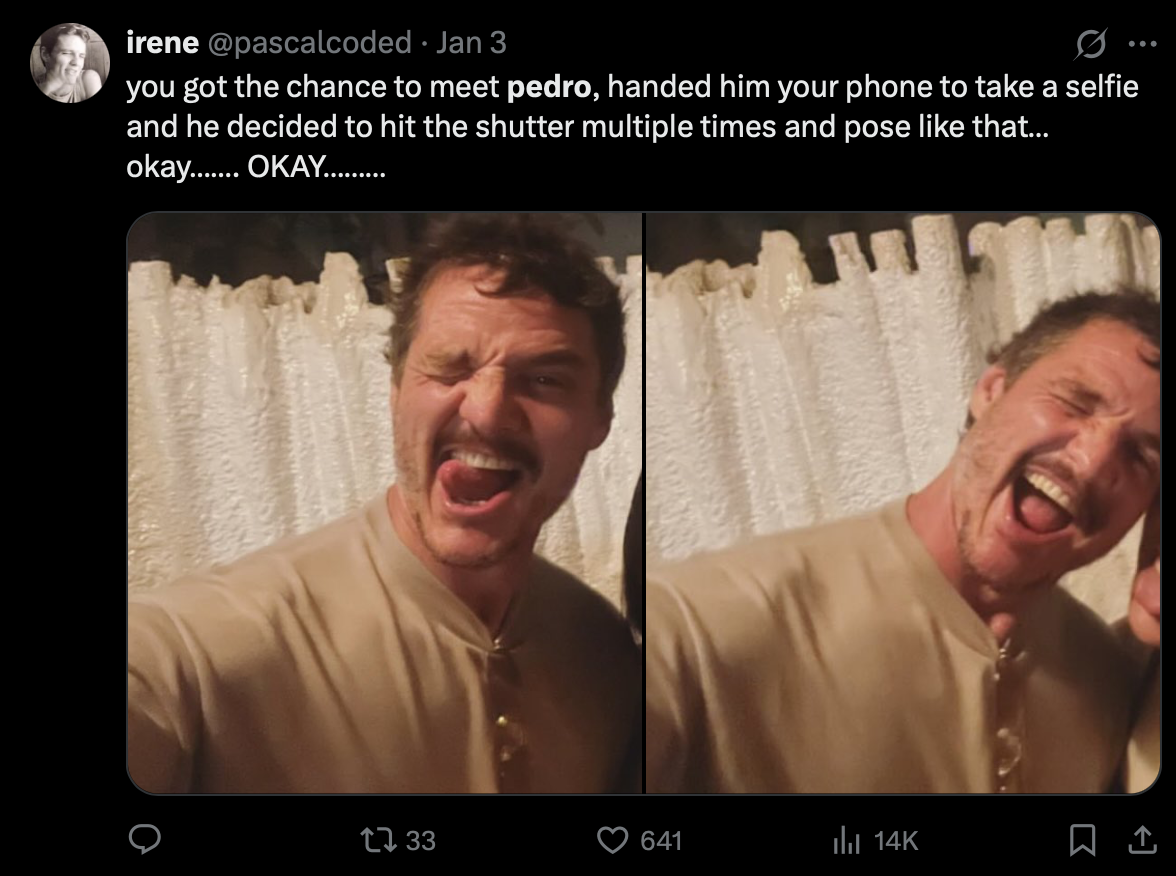The height and width of the screenshot is (876, 1176).
Task: Click the 'okay....... OKAY' tweet line
Action: point(255,167)
